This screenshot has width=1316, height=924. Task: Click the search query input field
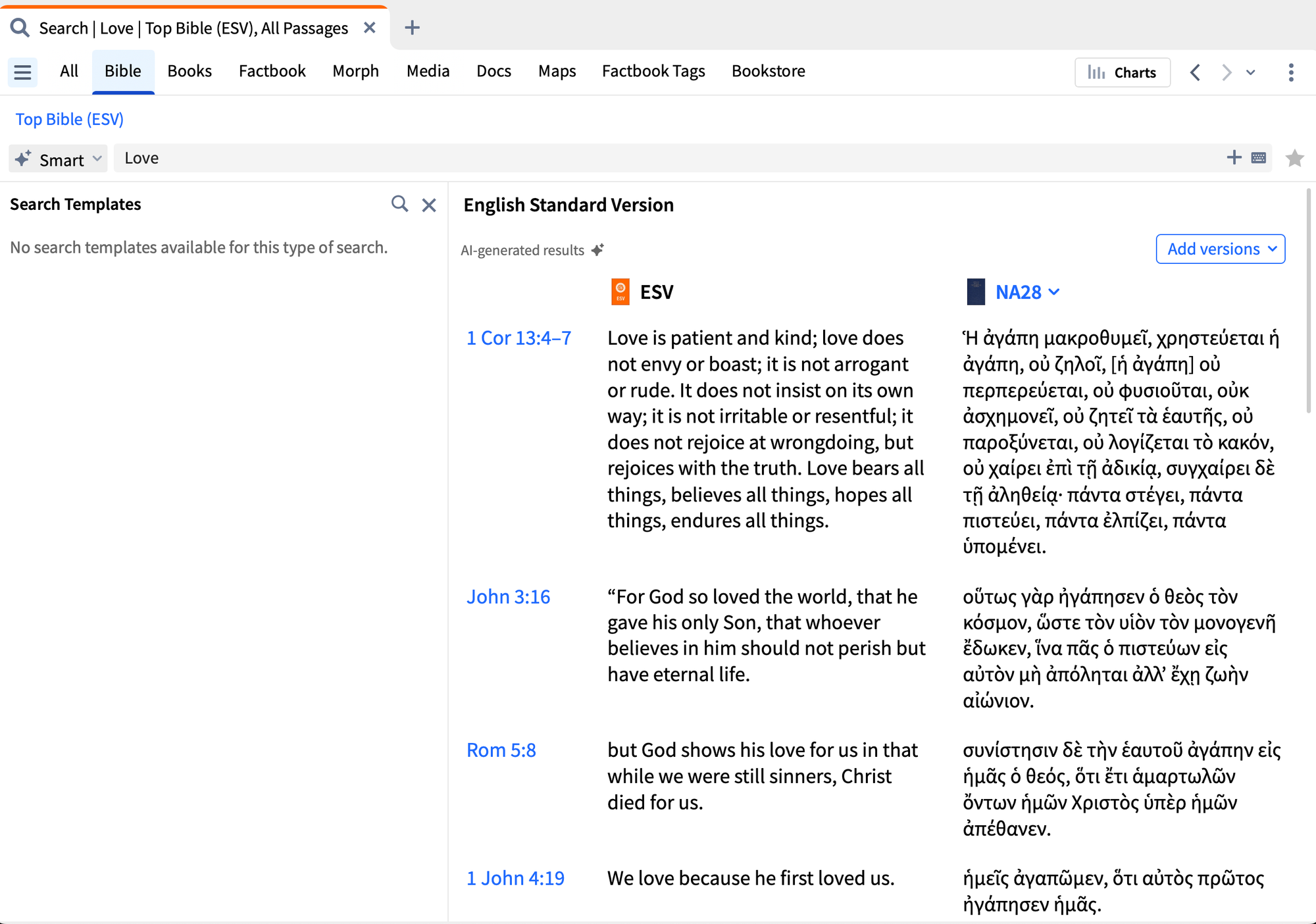668,158
